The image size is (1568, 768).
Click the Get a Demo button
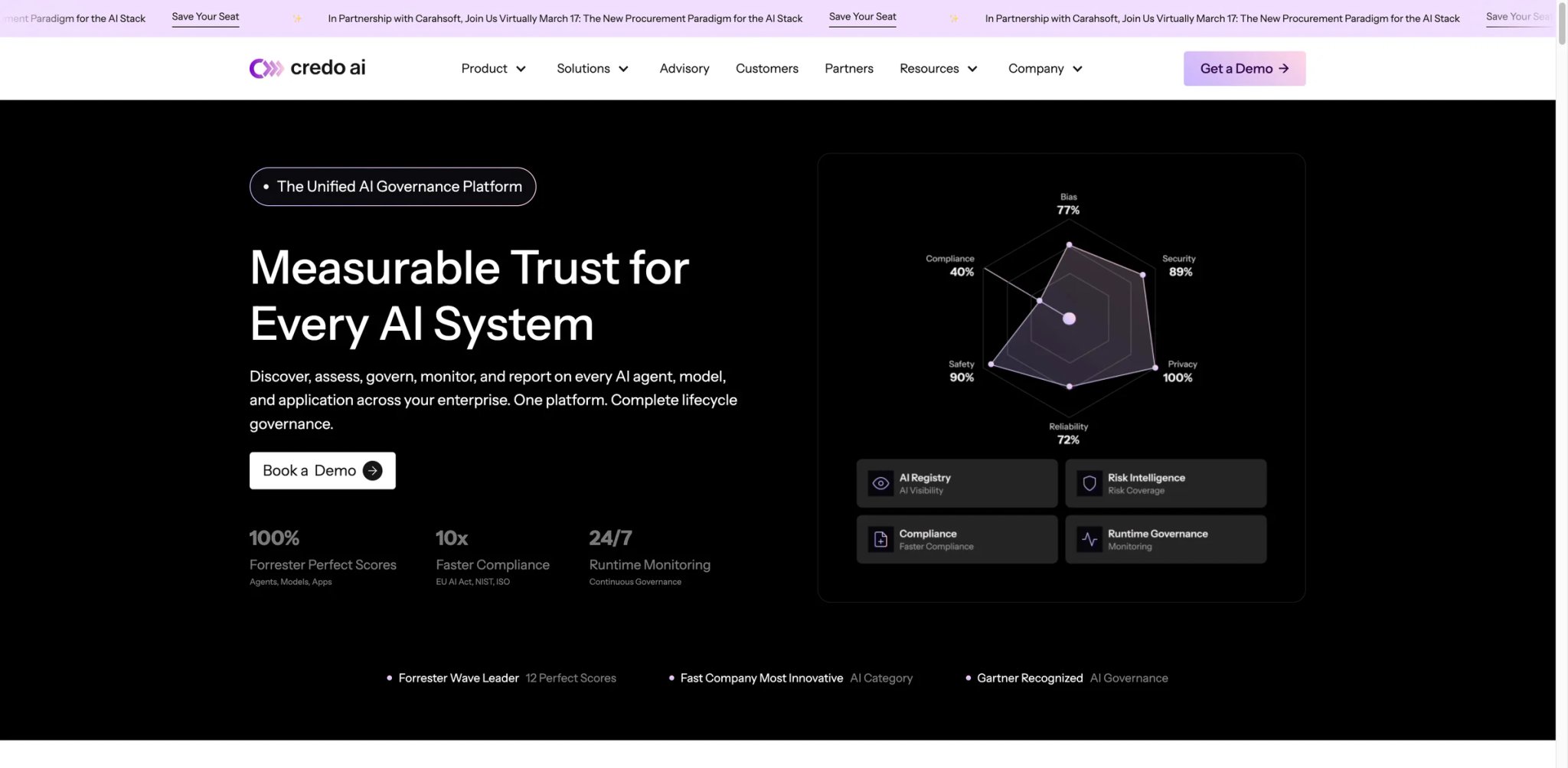(1244, 69)
